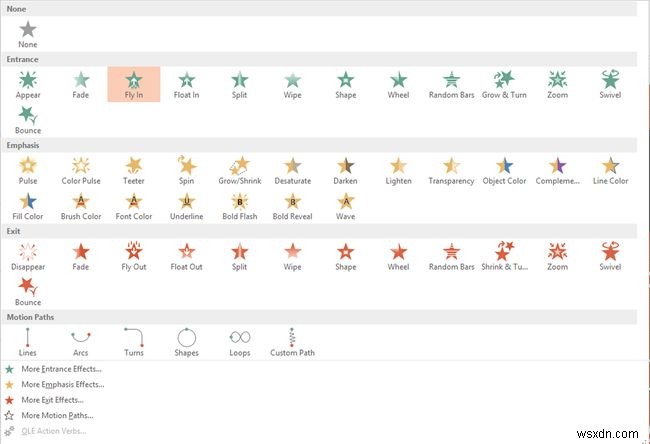650x444 pixels.
Task: Choose the Wipe exit animation
Action: click(293, 257)
